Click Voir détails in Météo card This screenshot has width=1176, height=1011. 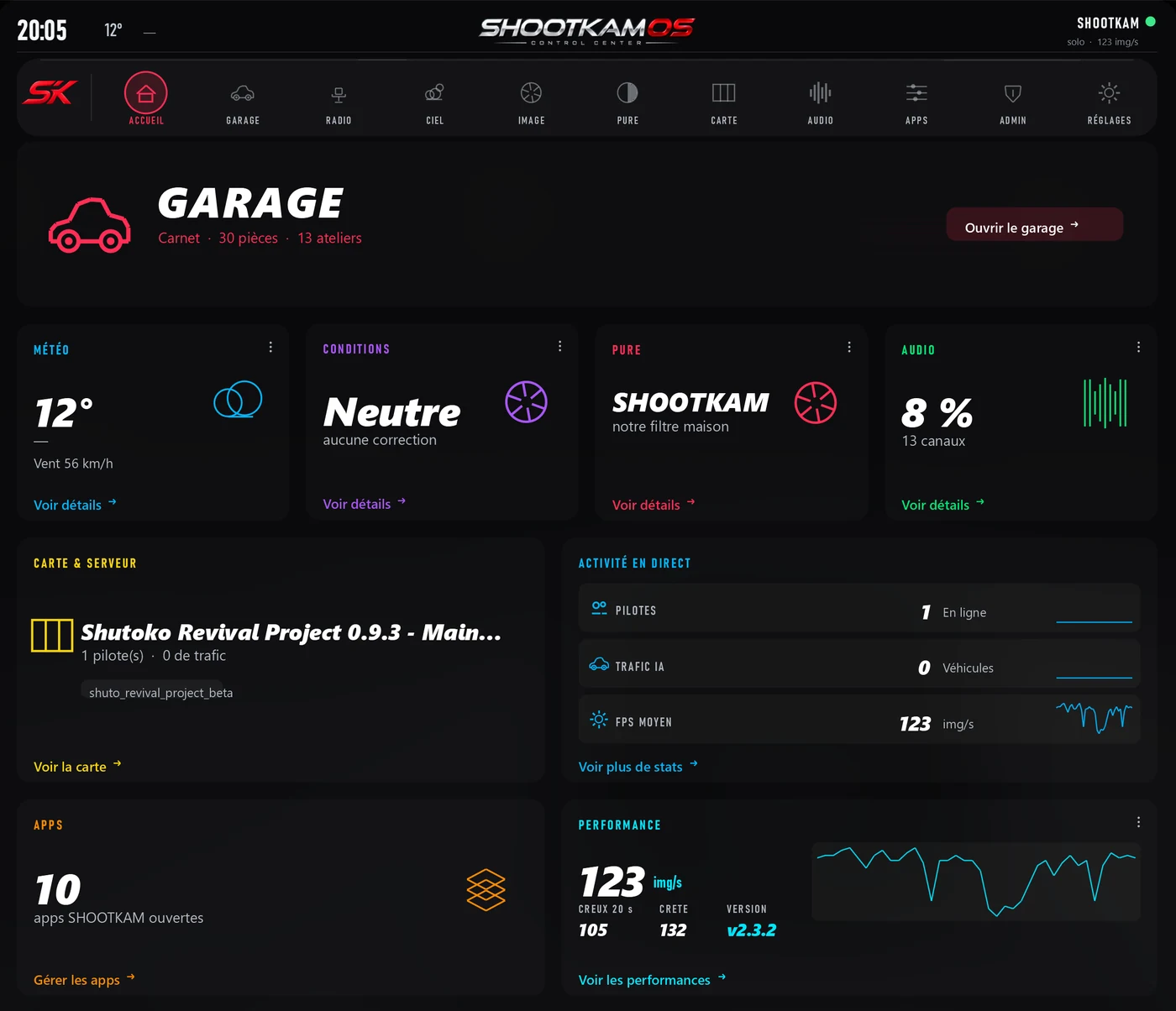point(75,505)
